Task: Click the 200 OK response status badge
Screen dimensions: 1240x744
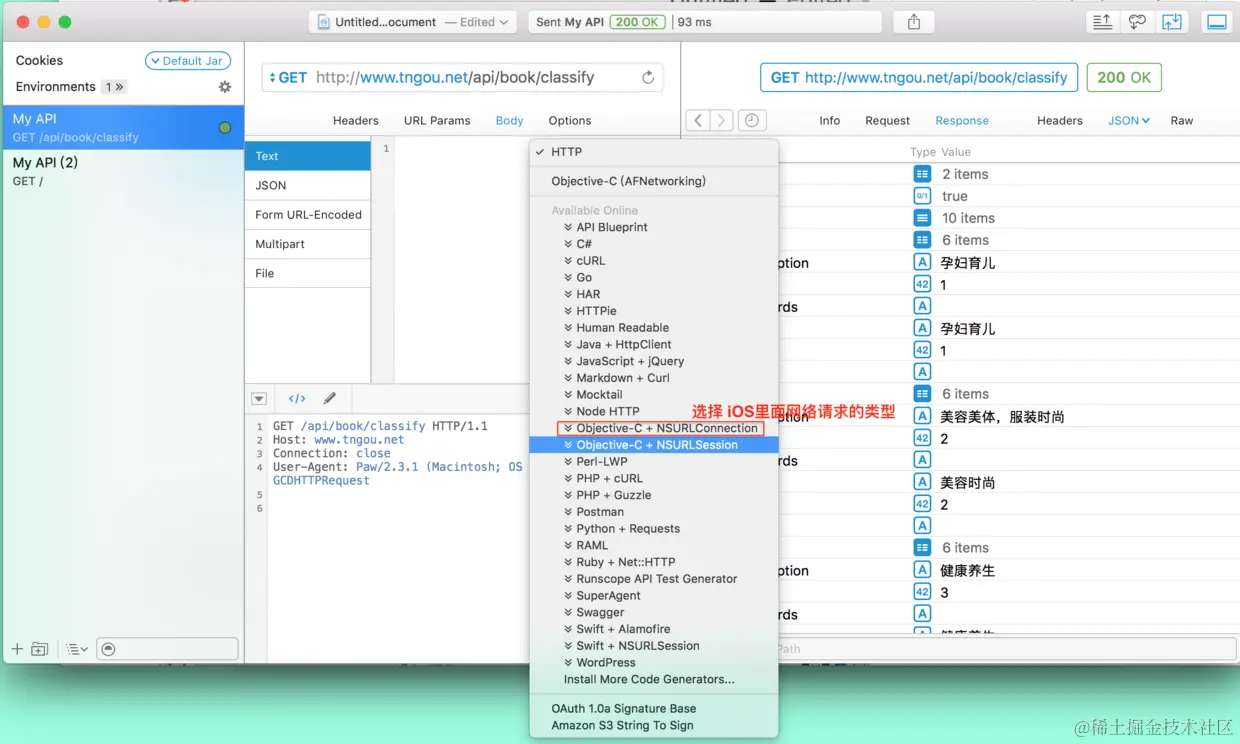Action: (x=1124, y=77)
